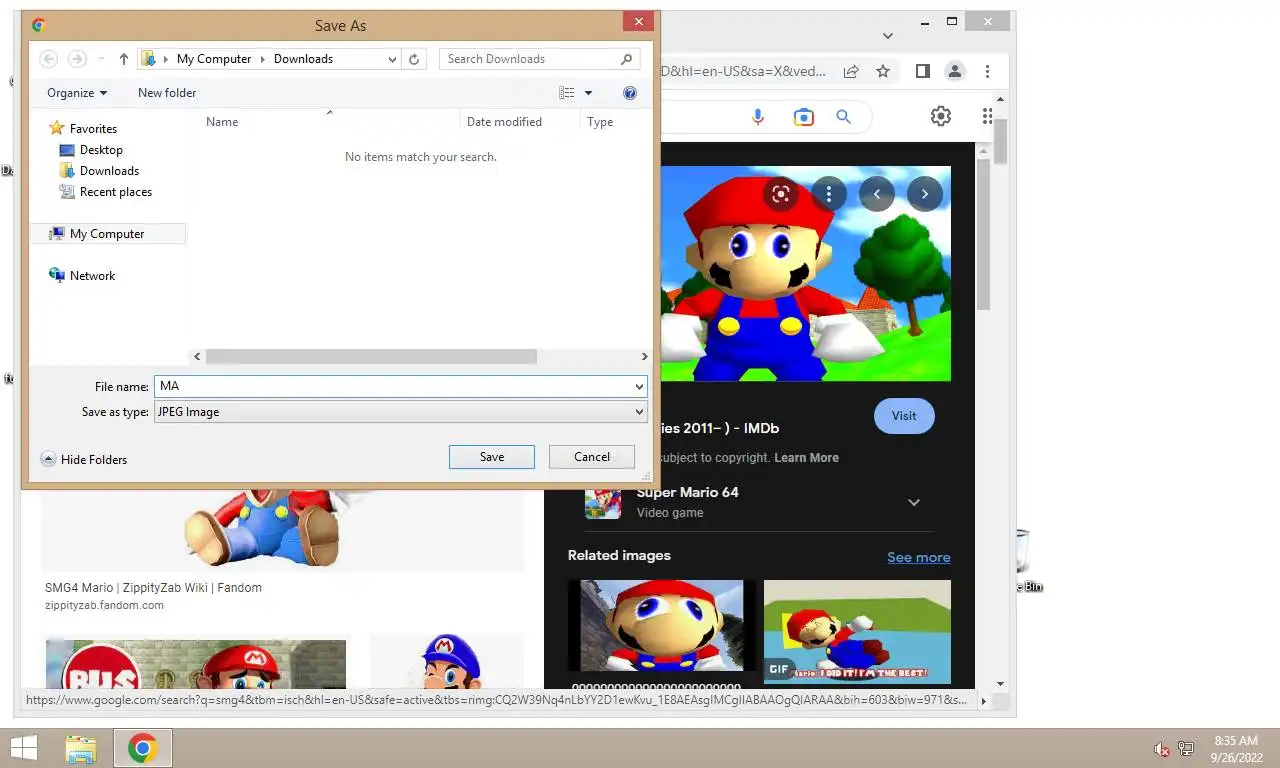This screenshot has width=1280, height=768.
Task: Search by voice microphone icon
Action: click(x=758, y=117)
